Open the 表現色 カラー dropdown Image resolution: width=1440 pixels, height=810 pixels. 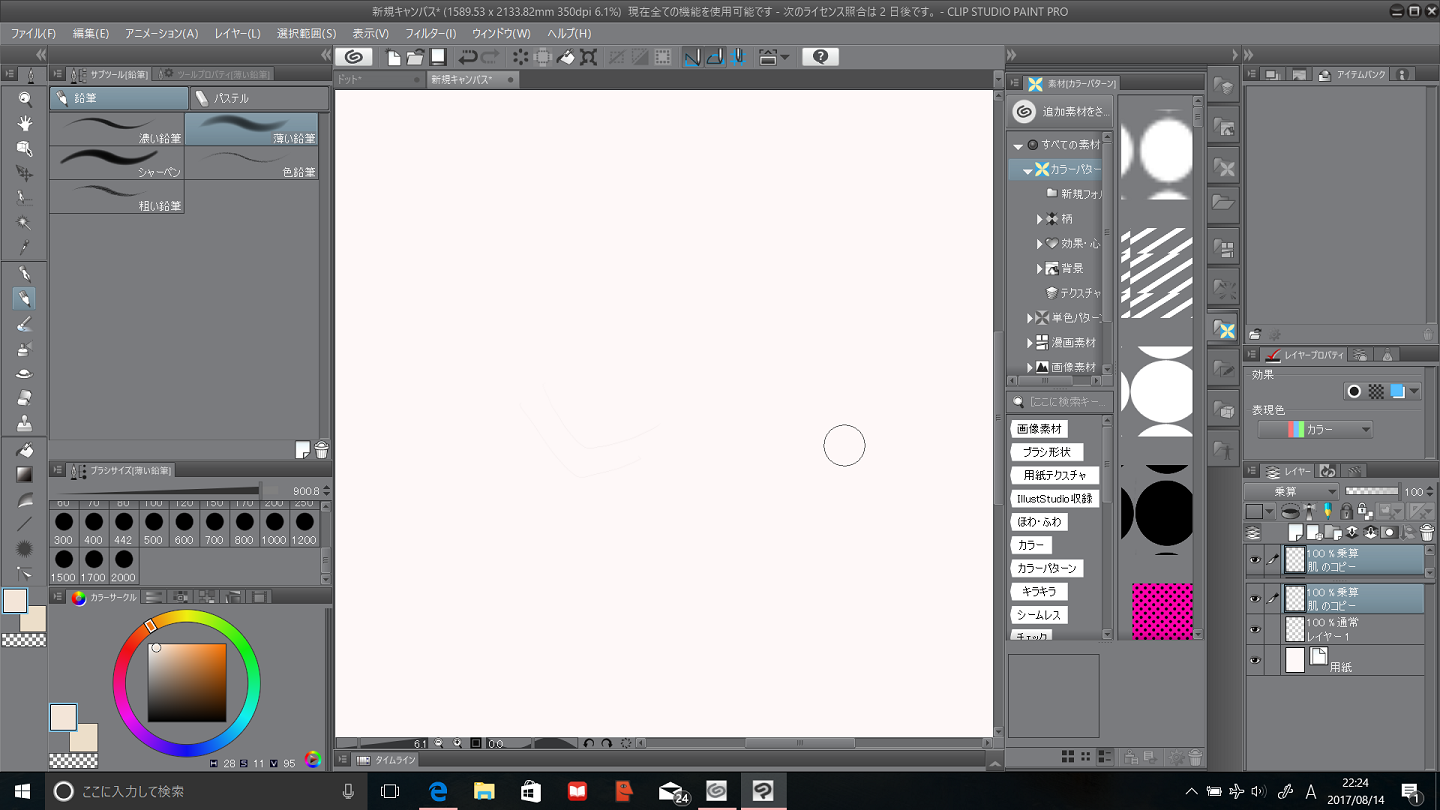coord(1315,430)
